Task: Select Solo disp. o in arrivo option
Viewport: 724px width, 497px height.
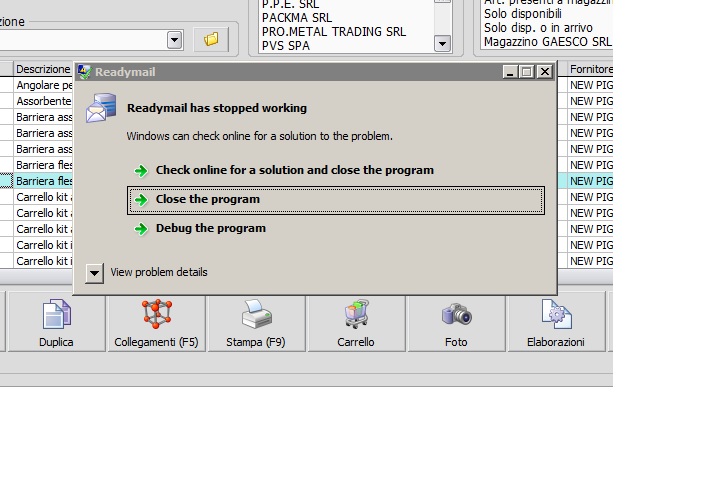Action: pos(538,28)
